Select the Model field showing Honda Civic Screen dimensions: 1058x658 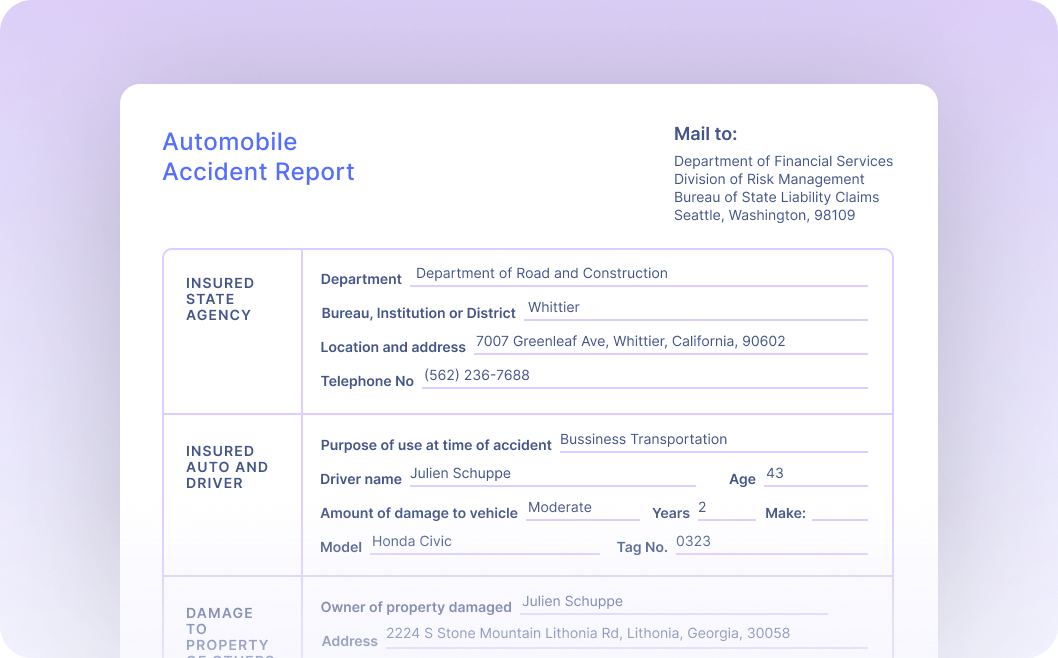coord(485,540)
